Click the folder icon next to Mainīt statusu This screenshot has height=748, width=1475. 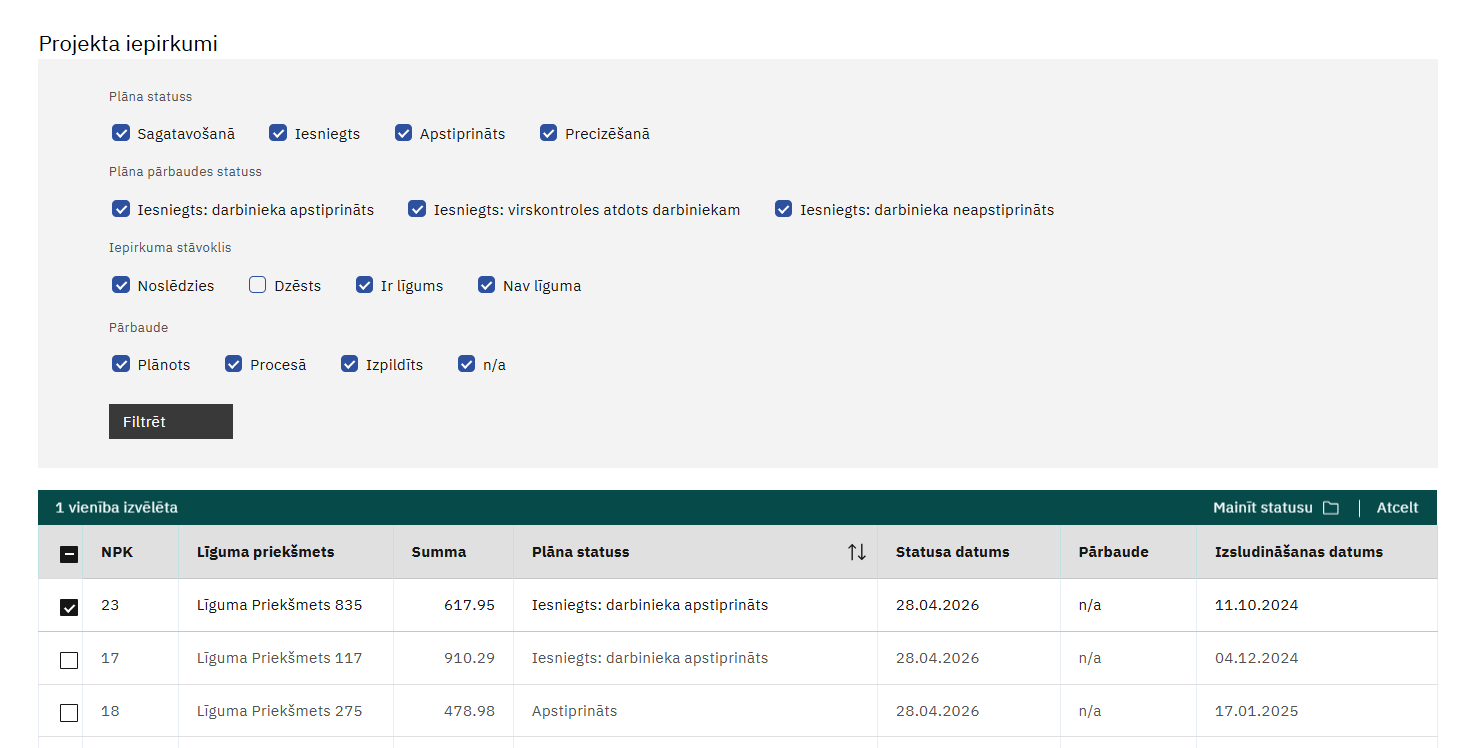click(x=1330, y=508)
